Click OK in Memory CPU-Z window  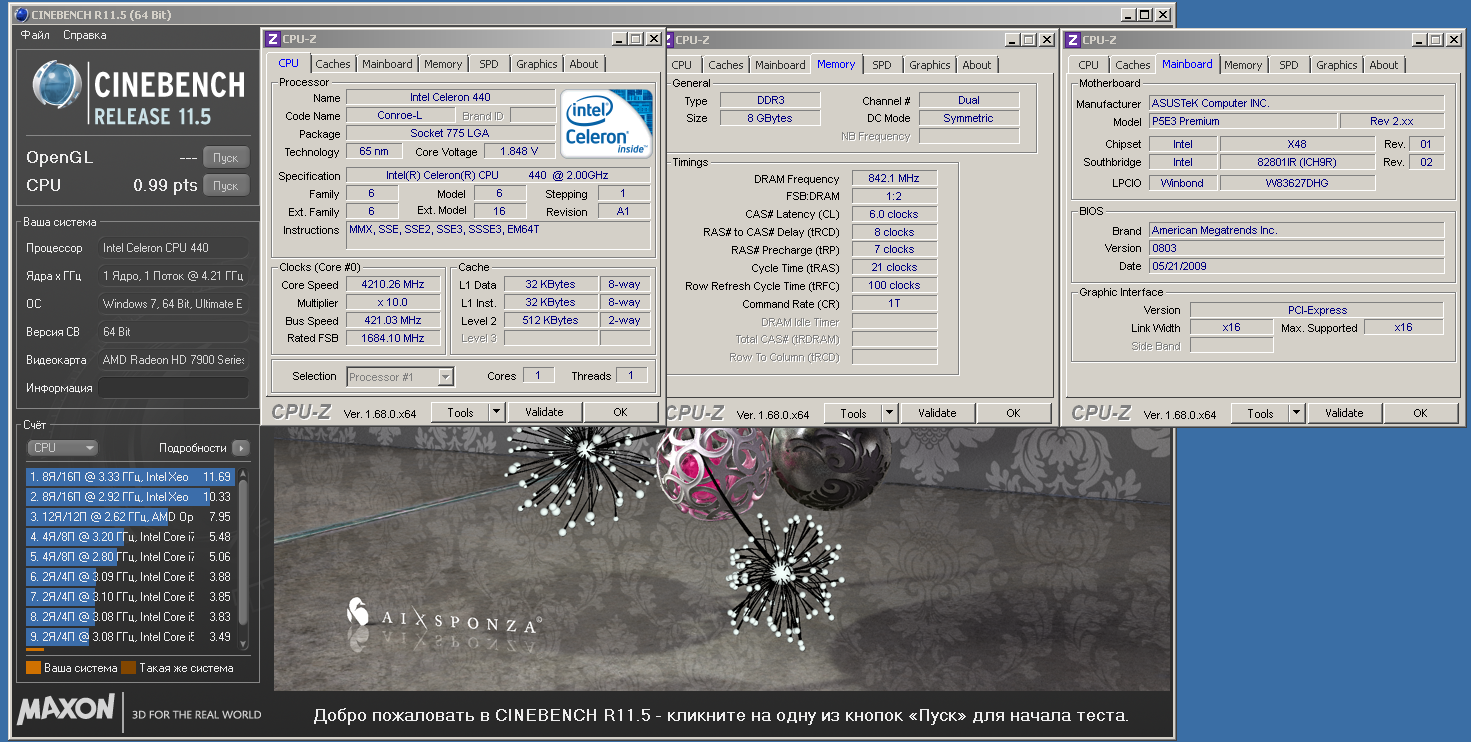[1013, 413]
